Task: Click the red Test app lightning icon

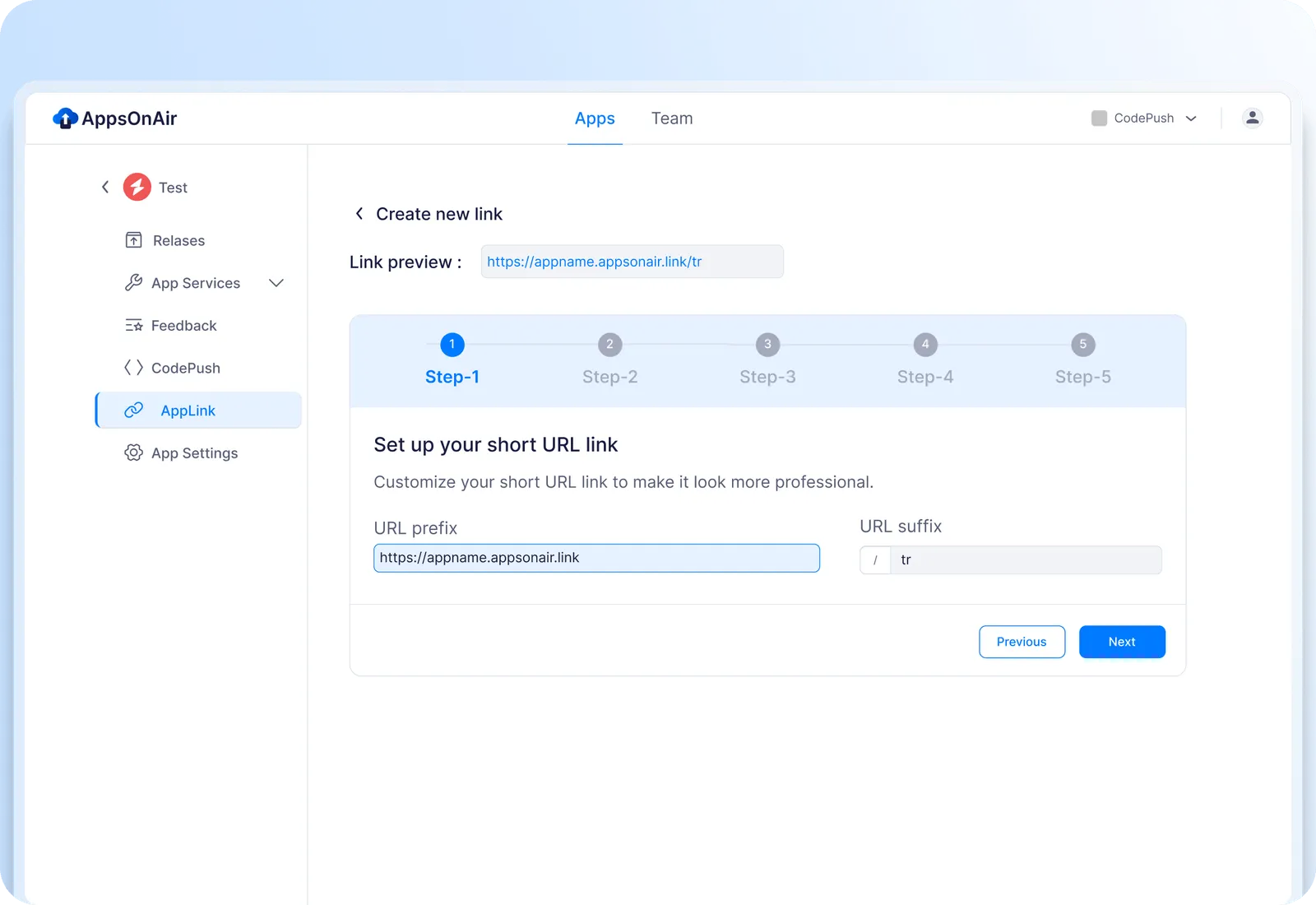Action: point(137,188)
